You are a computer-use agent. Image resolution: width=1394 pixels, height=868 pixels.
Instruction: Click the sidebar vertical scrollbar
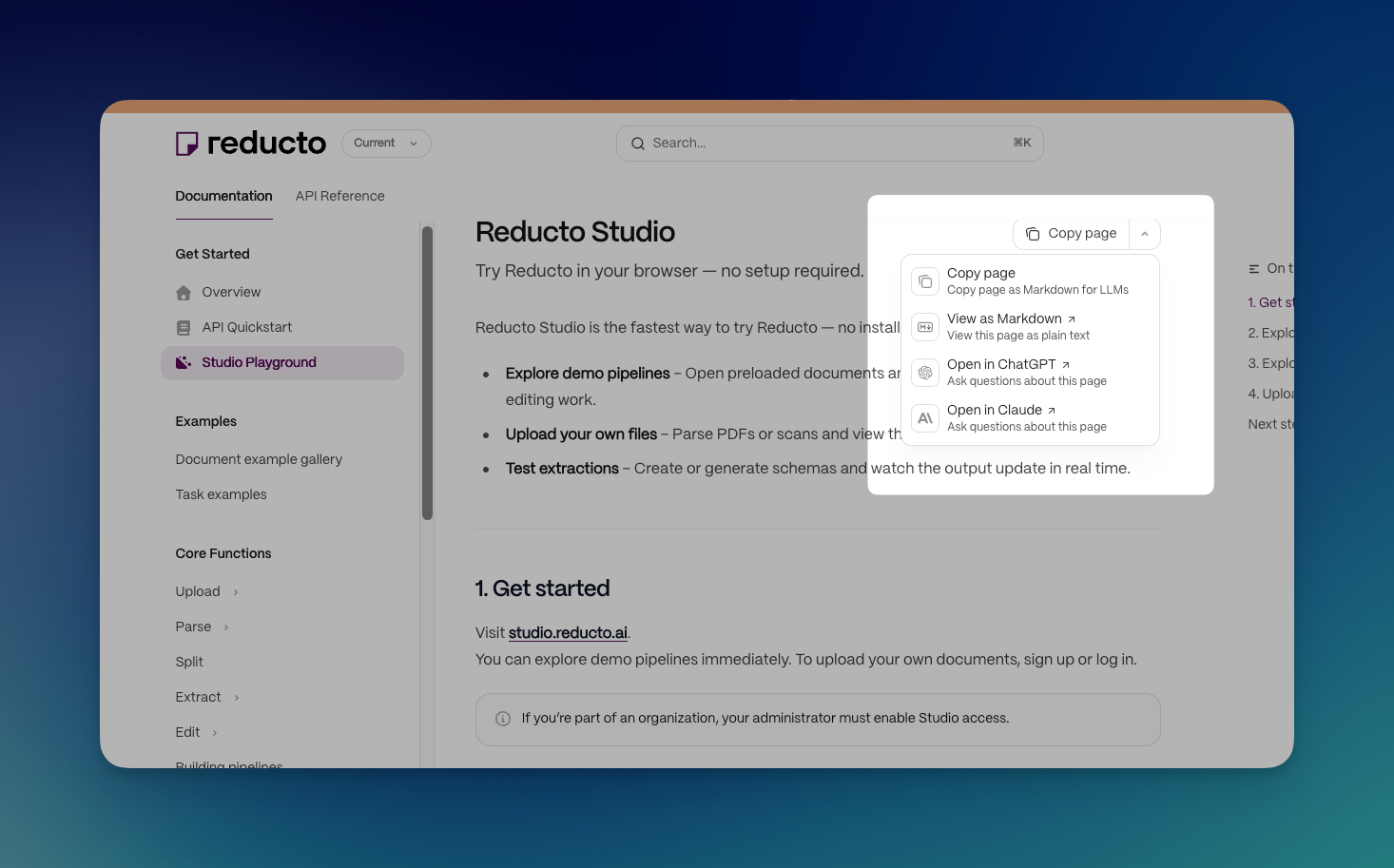[x=427, y=373]
